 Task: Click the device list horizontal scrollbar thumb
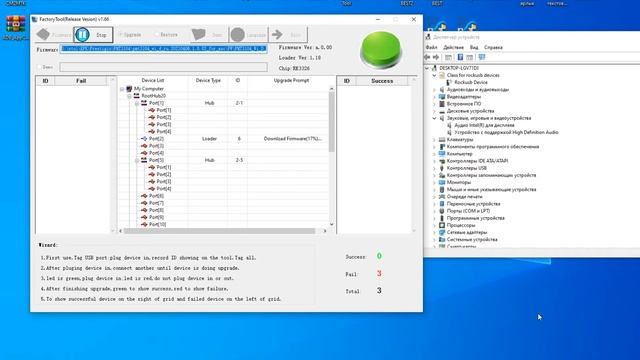click(x=220, y=231)
